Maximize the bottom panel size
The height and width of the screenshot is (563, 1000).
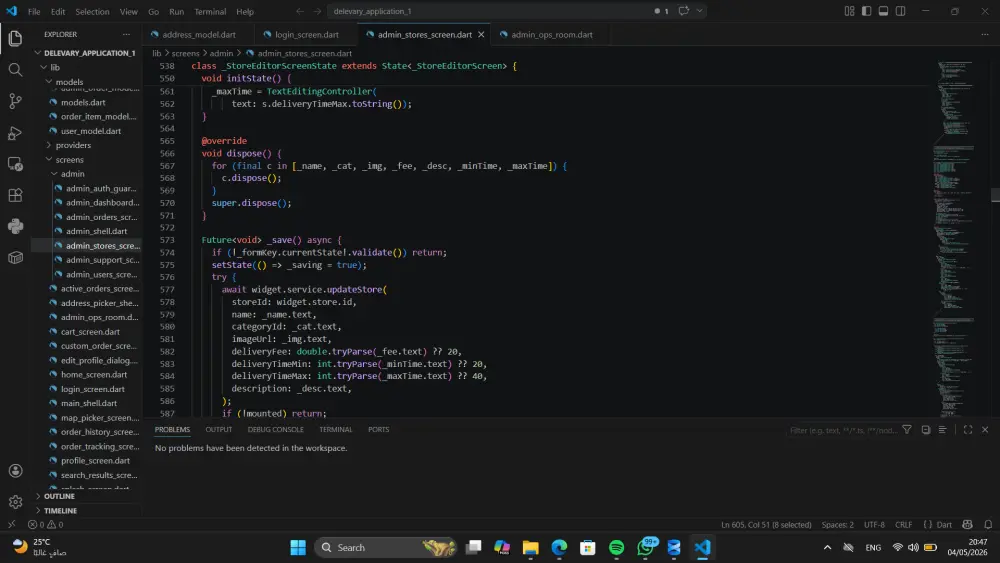(968, 430)
